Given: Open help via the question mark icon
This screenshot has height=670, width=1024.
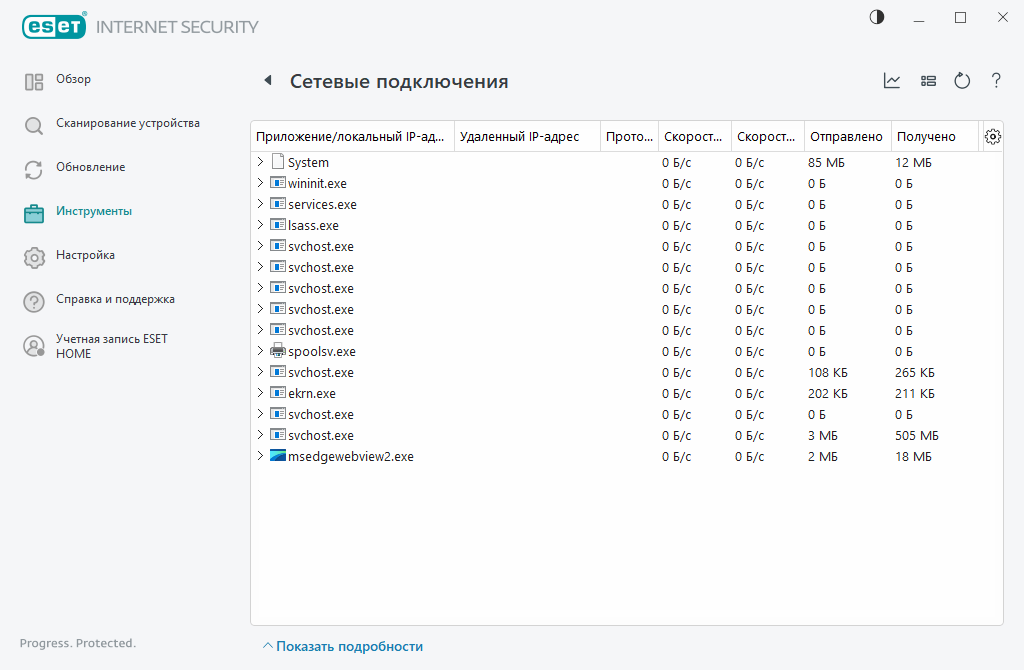Looking at the screenshot, I should [996, 80].
